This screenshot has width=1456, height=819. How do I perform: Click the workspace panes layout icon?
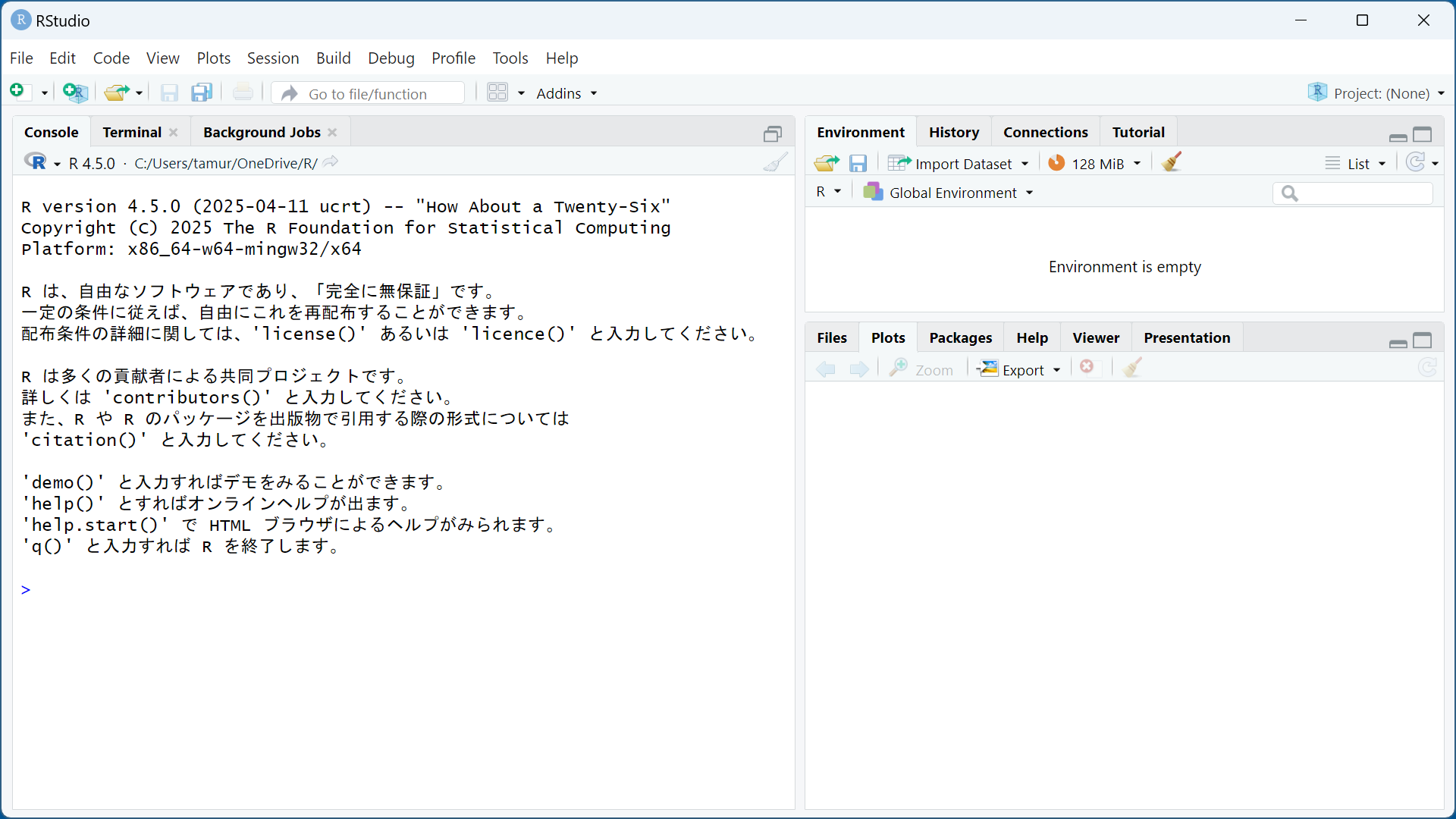point(497,93)
